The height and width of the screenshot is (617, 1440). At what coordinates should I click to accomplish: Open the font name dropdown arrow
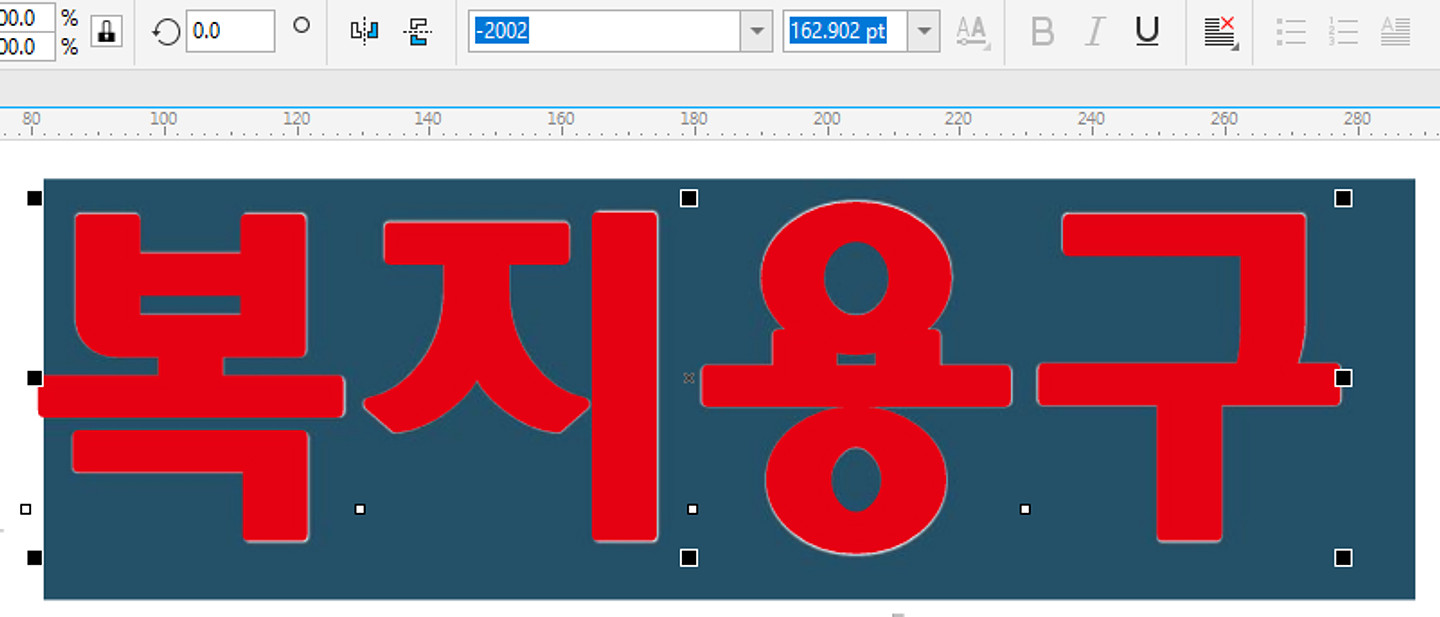[x=756, y=32]
